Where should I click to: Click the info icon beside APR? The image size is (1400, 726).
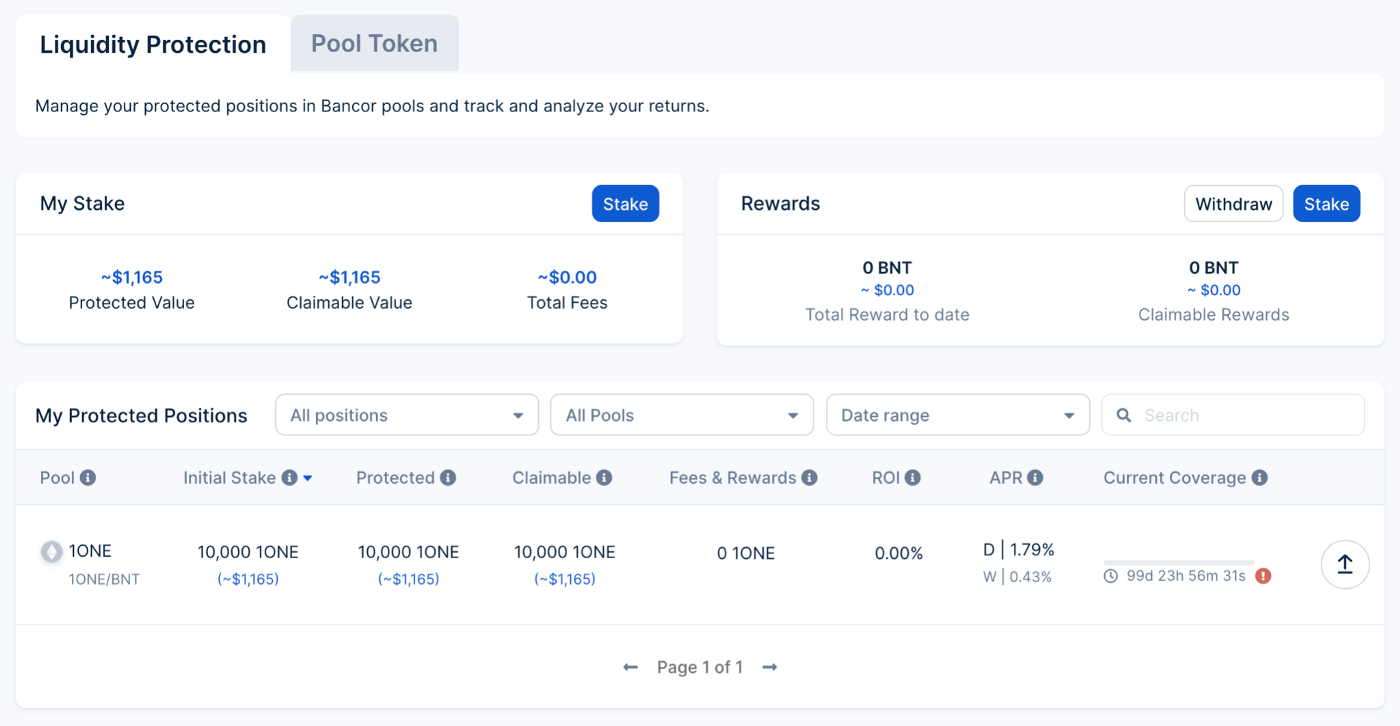[1035, 478]
